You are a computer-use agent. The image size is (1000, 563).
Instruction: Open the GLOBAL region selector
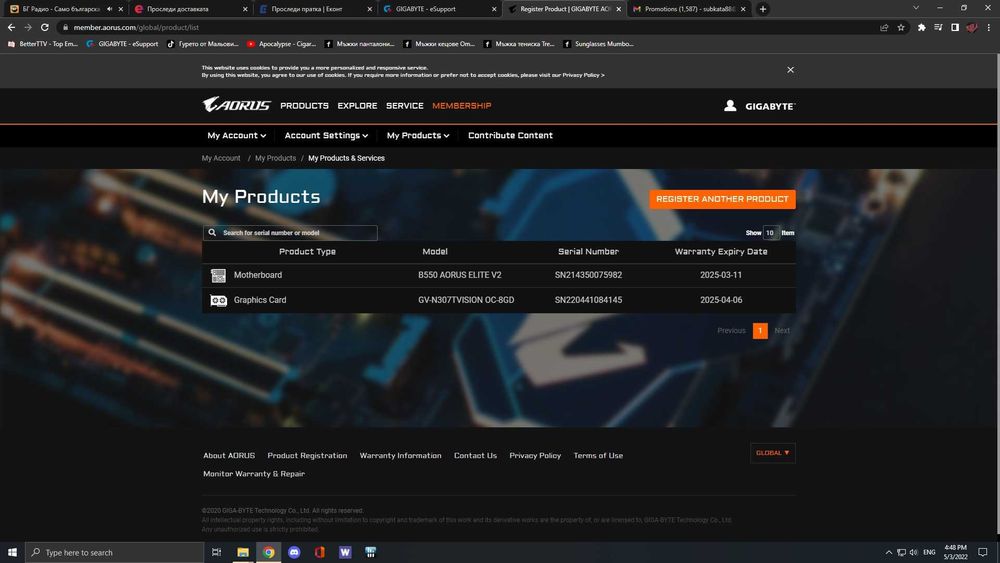(772, 453)
